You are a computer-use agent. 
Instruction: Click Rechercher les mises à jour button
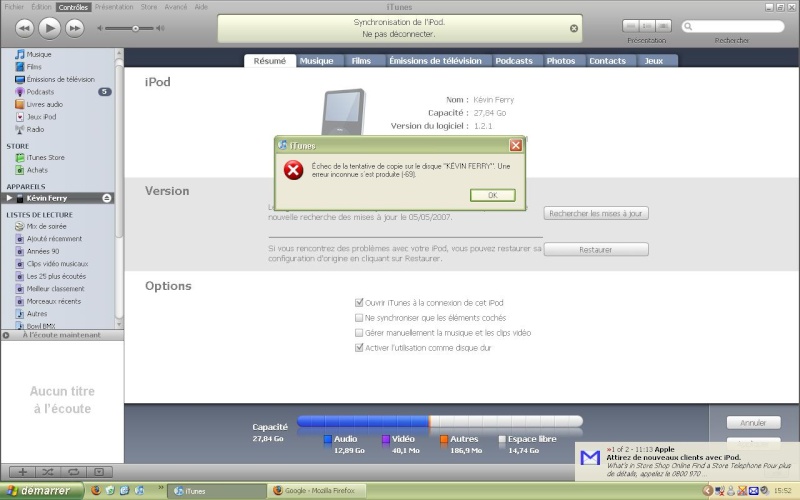point(596,213)
